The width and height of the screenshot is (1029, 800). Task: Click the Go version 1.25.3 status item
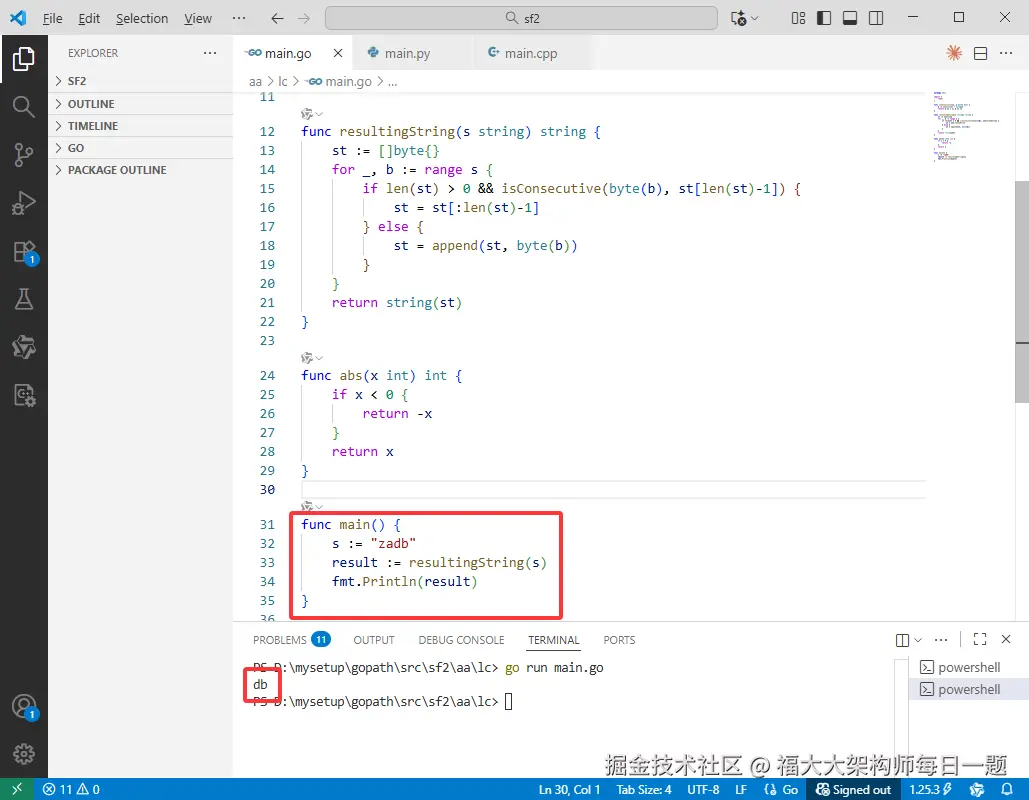point(931,789)
